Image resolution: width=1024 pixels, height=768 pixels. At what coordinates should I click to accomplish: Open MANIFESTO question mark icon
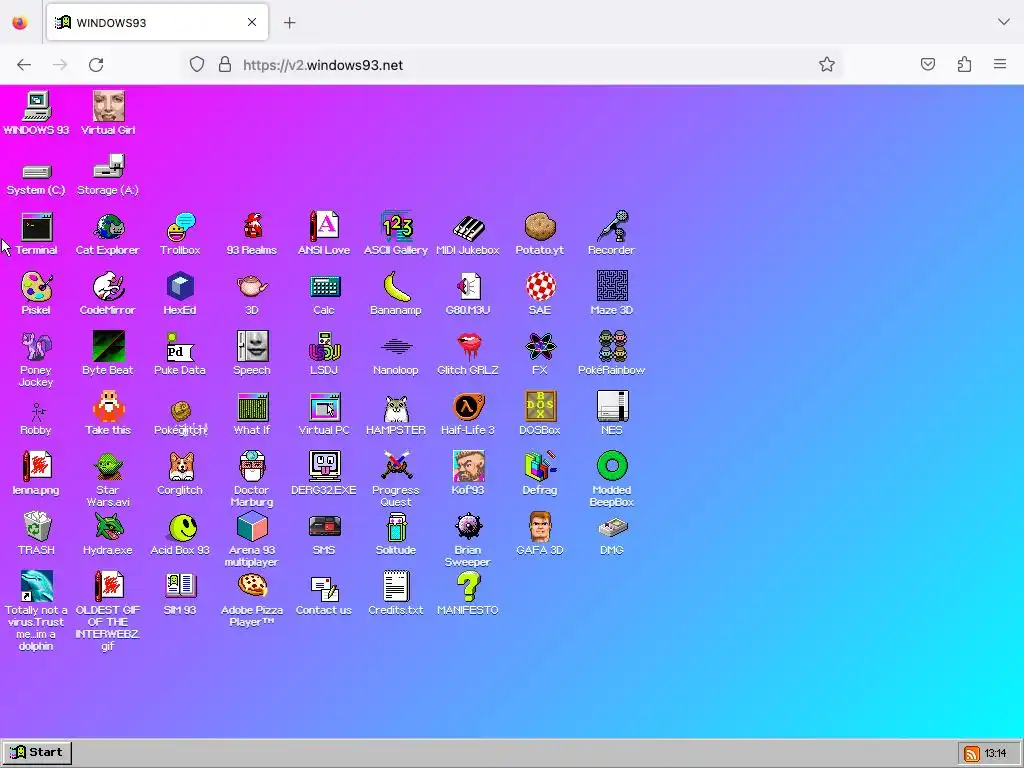pos(468,586)
